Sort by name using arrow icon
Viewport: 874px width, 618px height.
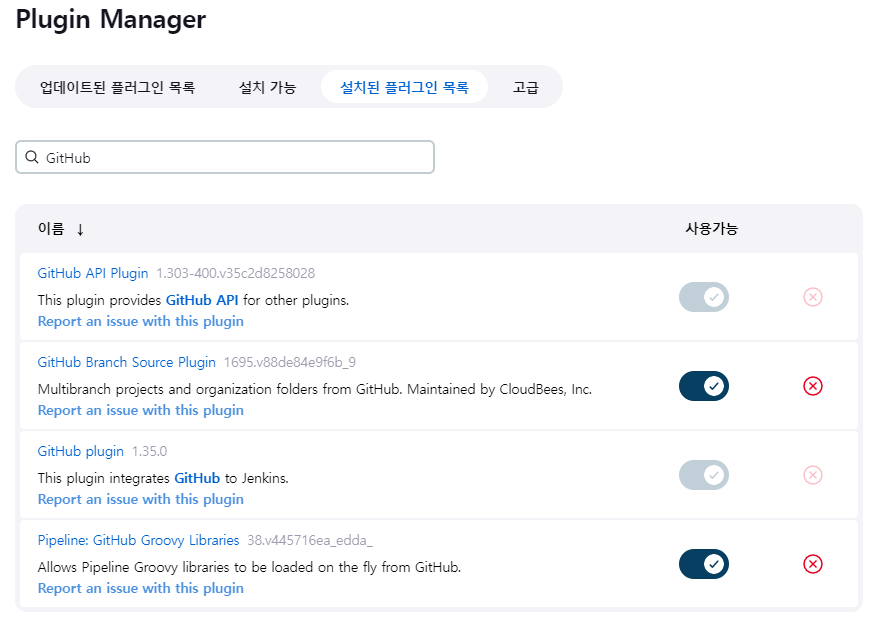tap(80, 229)
